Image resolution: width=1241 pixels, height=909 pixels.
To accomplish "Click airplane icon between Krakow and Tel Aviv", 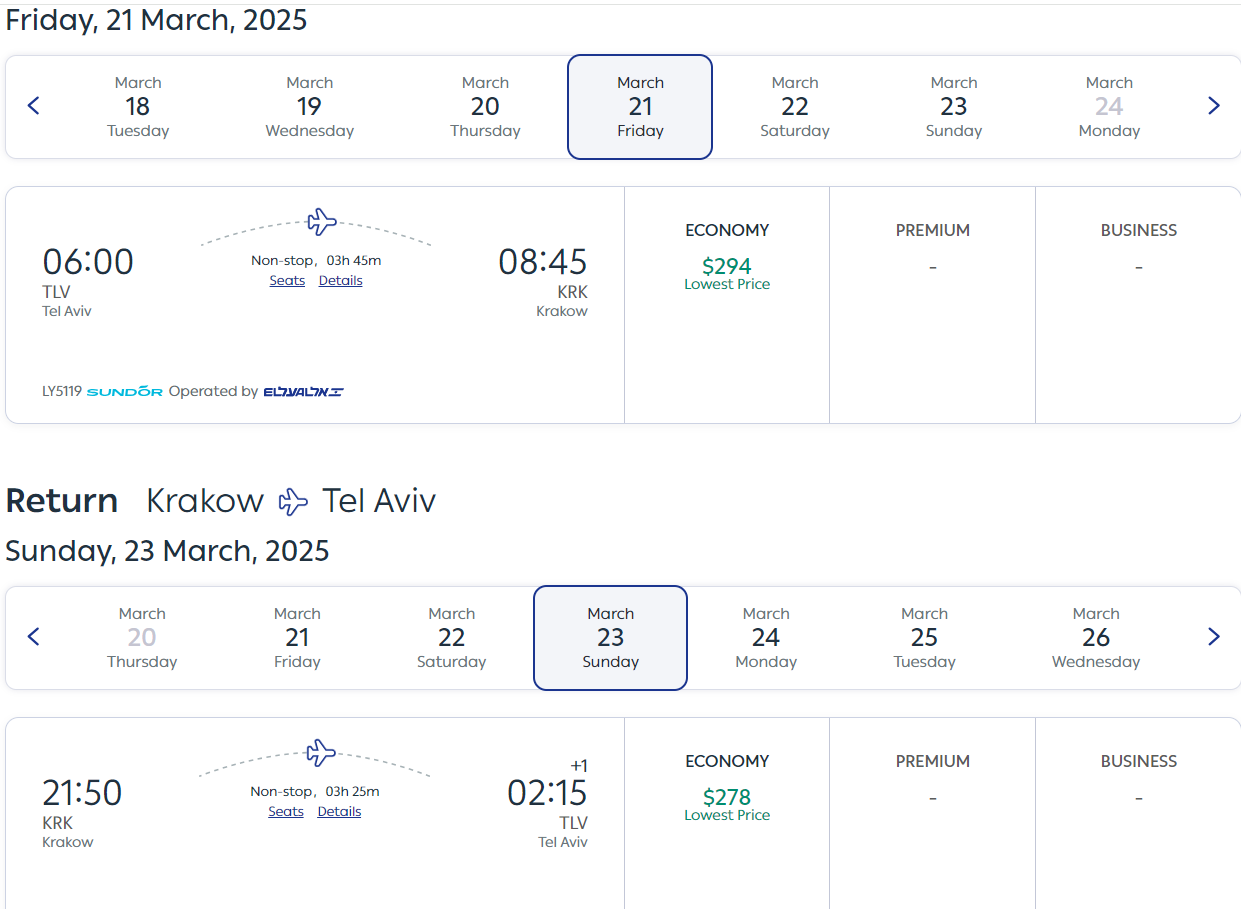I will click(293, 501).
